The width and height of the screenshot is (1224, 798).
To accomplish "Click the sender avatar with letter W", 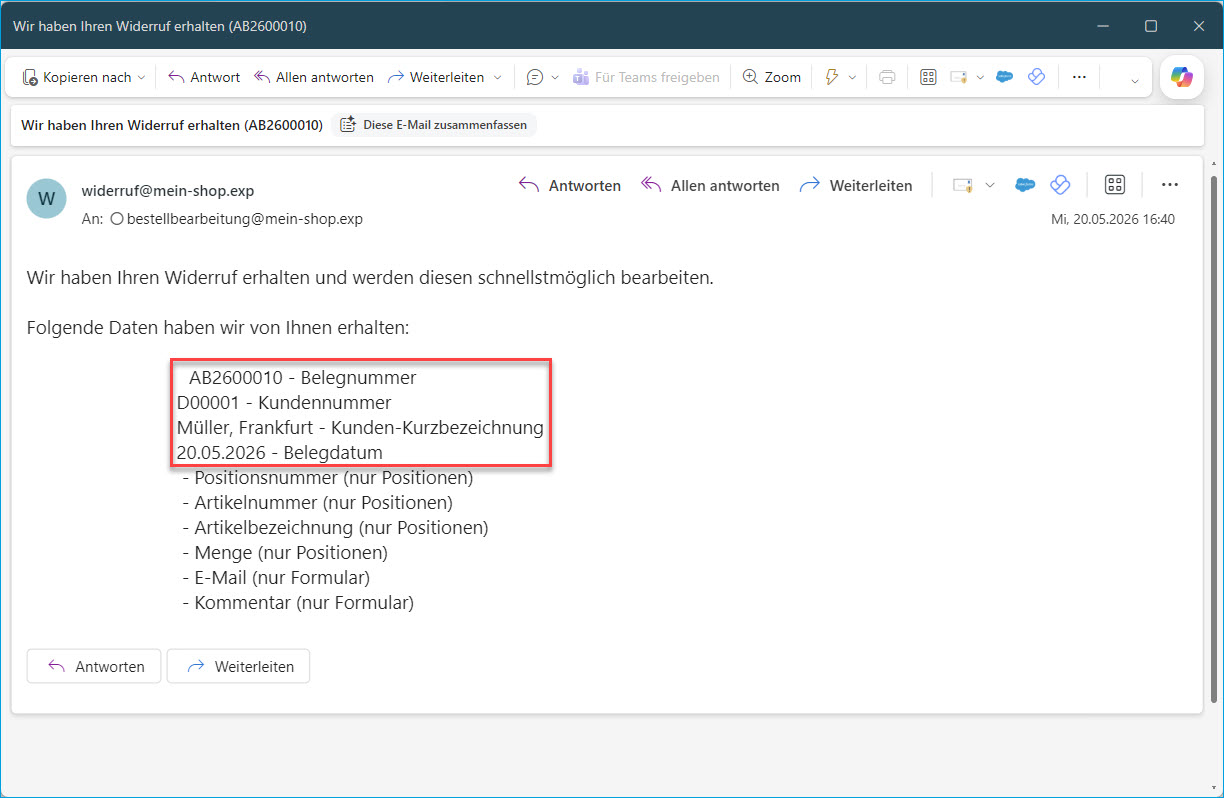I will click(46, 199).
